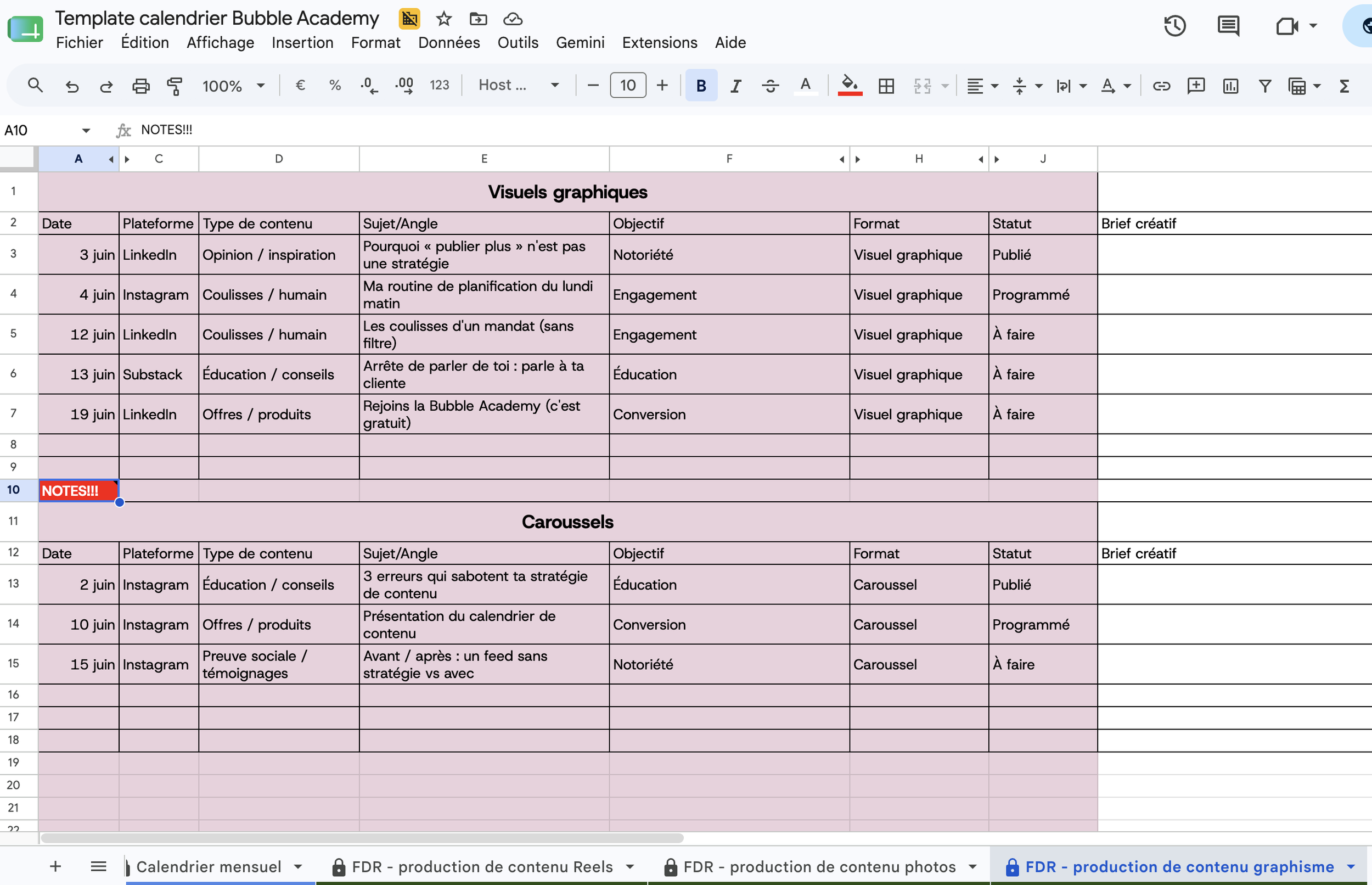Create a filter
The image size is (1372, 885).
point(1264,86)
